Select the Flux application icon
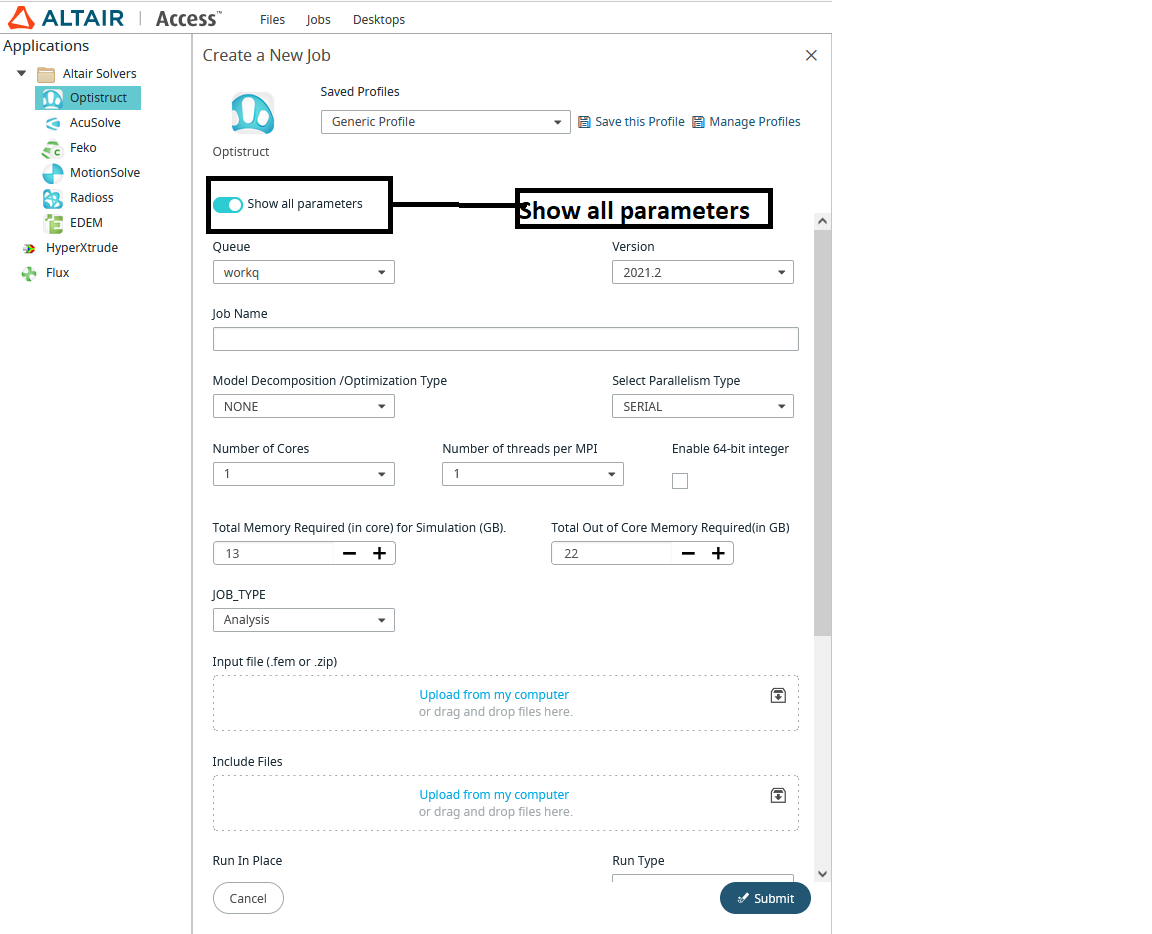This screenshot has height=934, width=1152. click(x=29, y=273)
